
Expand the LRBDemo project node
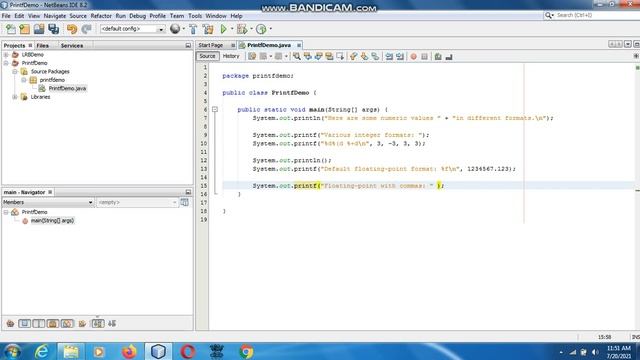(x=6, y=54)
